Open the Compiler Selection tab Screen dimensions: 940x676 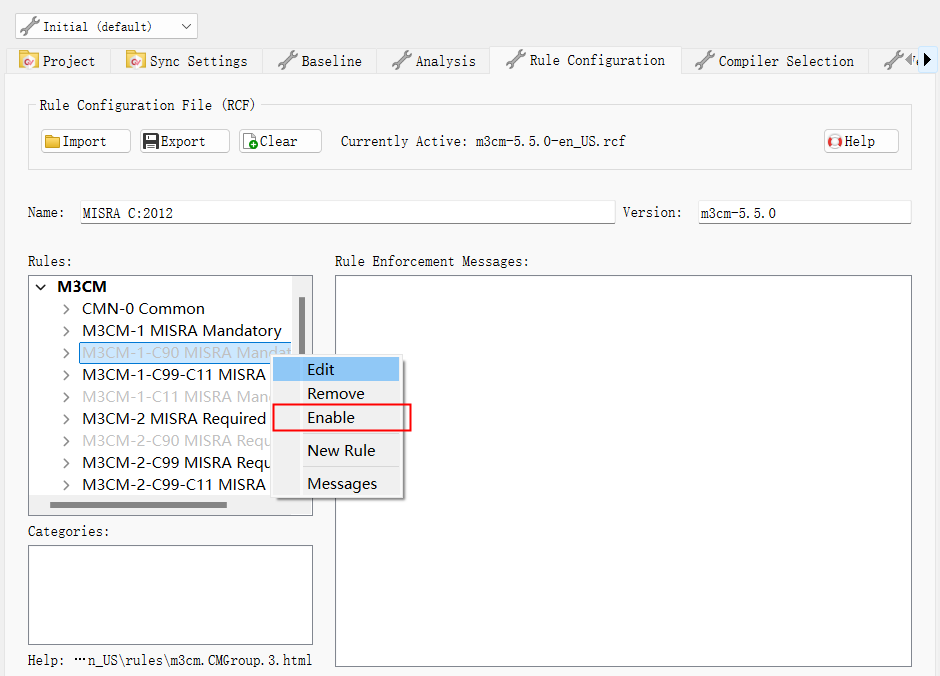point(775,61)
